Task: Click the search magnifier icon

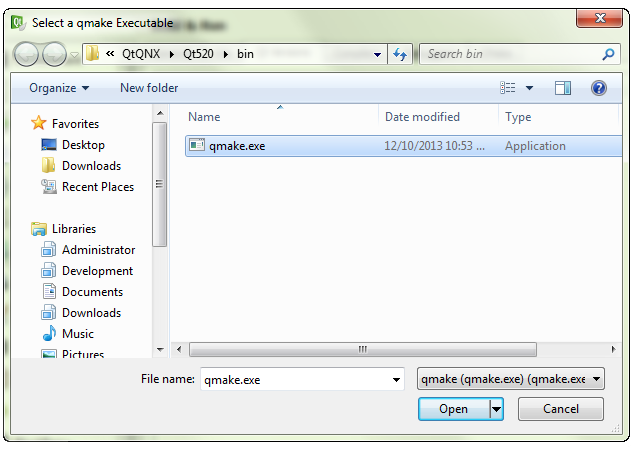Action: coord(608,54)
